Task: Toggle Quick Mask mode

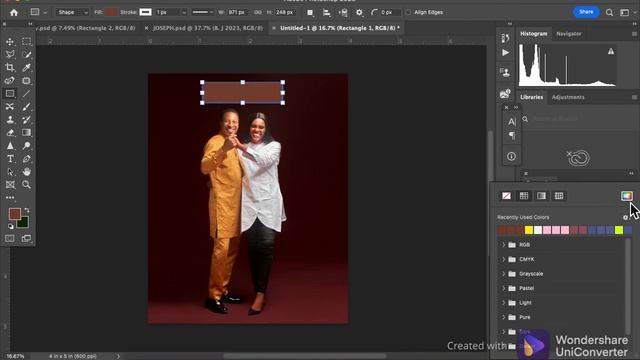Action: 10,238
